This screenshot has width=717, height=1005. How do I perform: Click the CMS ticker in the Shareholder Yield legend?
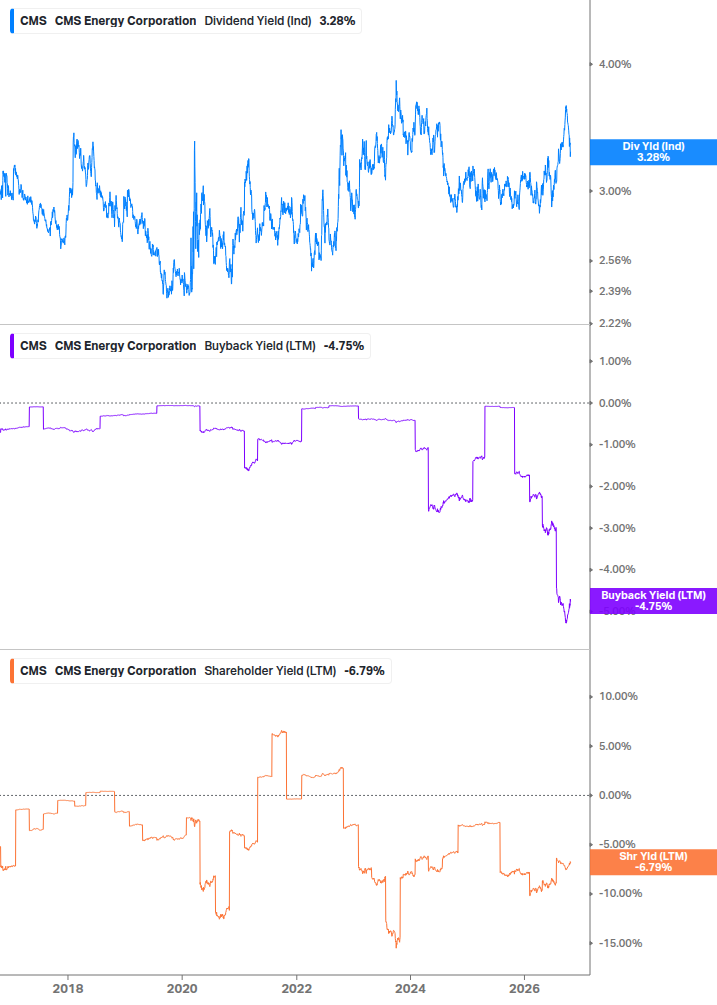click(33, 671)
